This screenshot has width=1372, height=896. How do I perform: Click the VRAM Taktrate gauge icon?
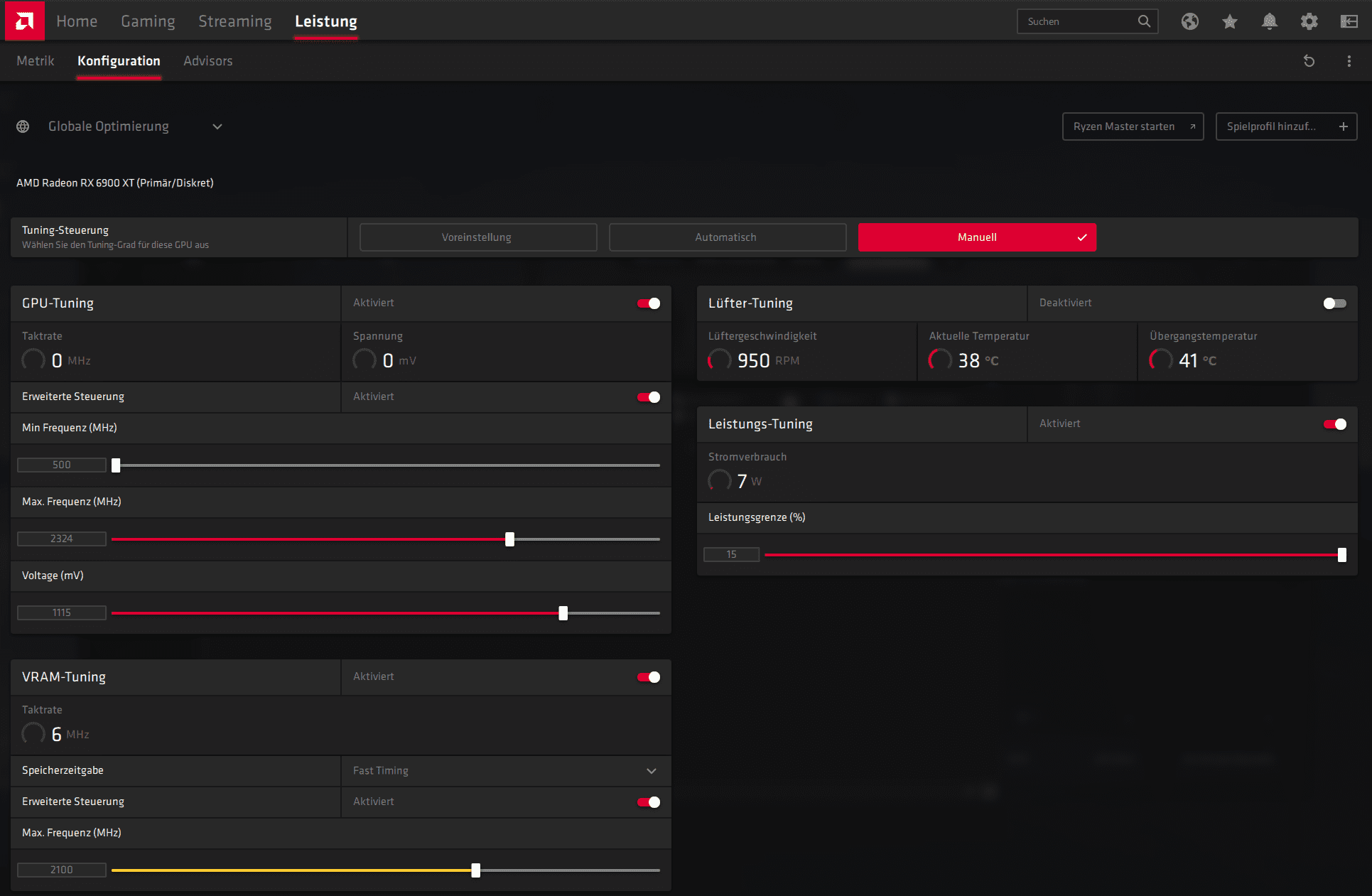[33, 733]
